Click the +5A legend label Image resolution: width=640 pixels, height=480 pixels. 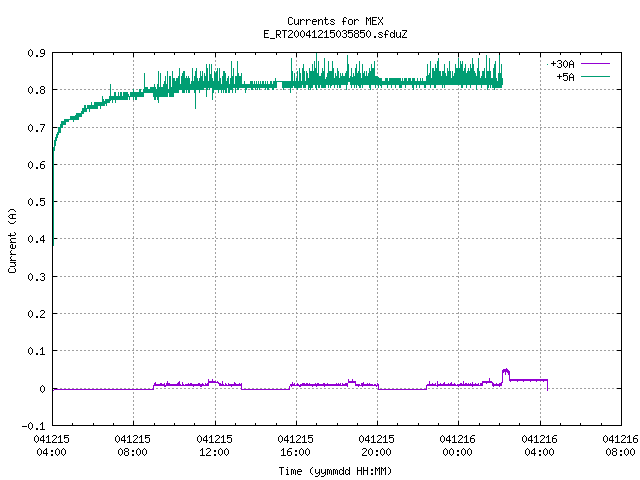point(565,77)
